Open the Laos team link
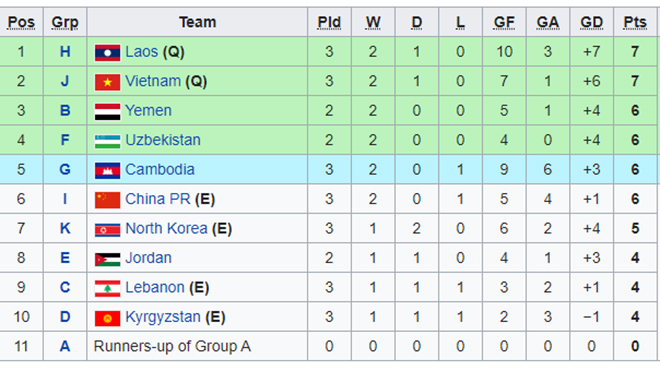This screenshot has height=371, width=660. pyautogui.click(x=141, y=52)
